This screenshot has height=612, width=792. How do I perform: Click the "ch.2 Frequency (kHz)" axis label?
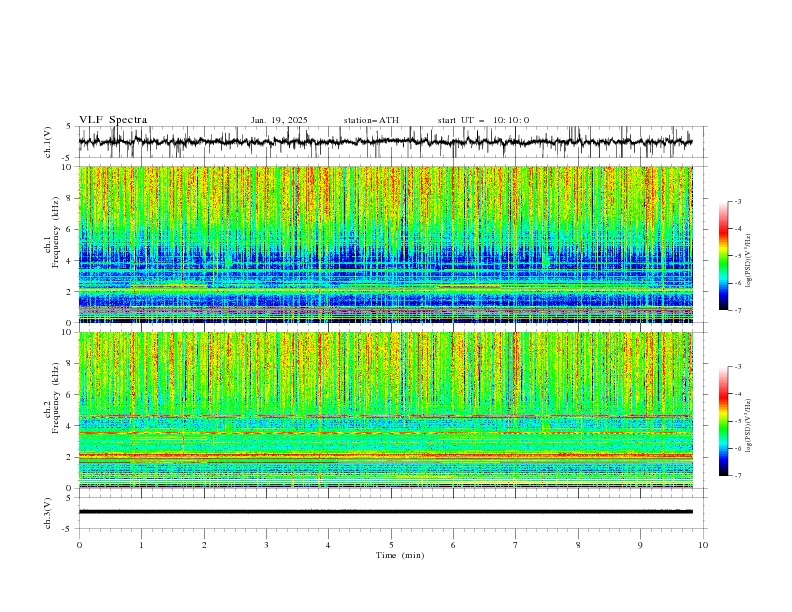pyautogui.click(x=52, y=398)
